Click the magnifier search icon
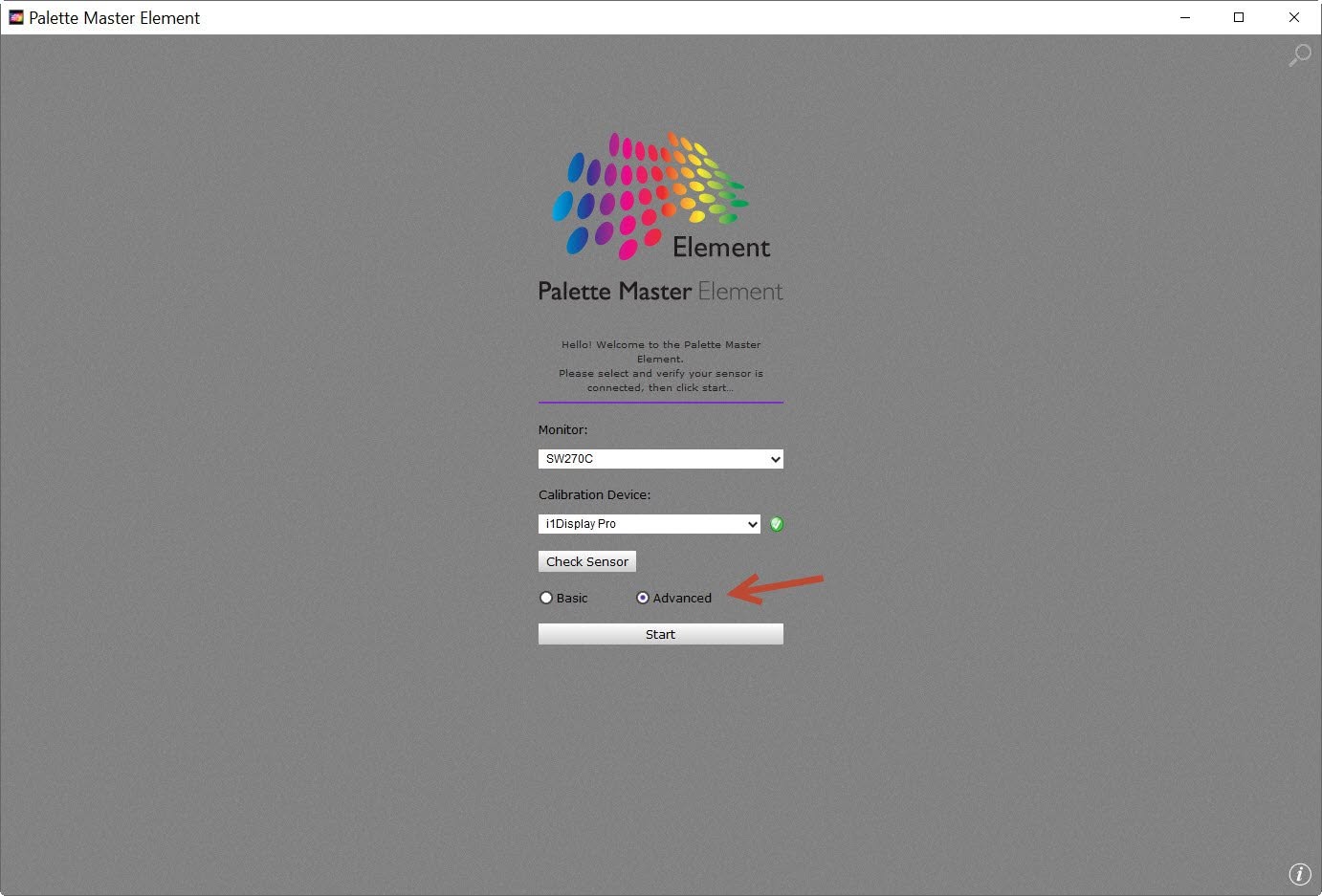 coord(1299,55)
